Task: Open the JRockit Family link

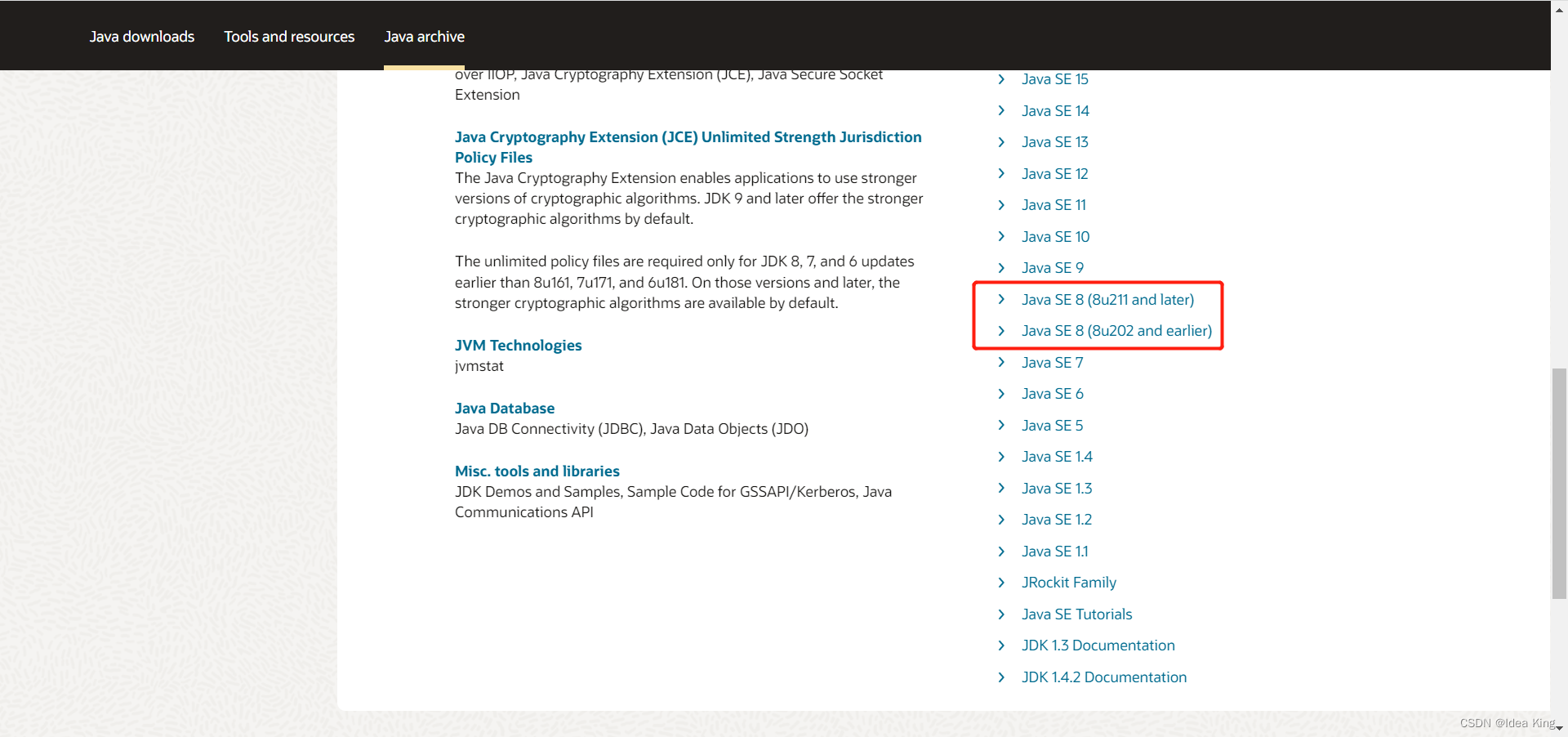Action: [1068, 583]
